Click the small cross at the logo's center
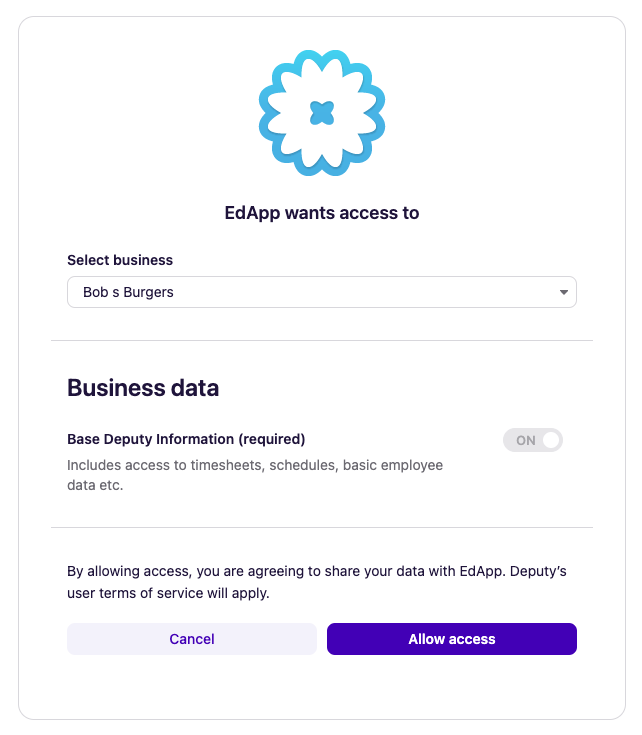This screenshot has height=735, width=642. click(321, 113)
